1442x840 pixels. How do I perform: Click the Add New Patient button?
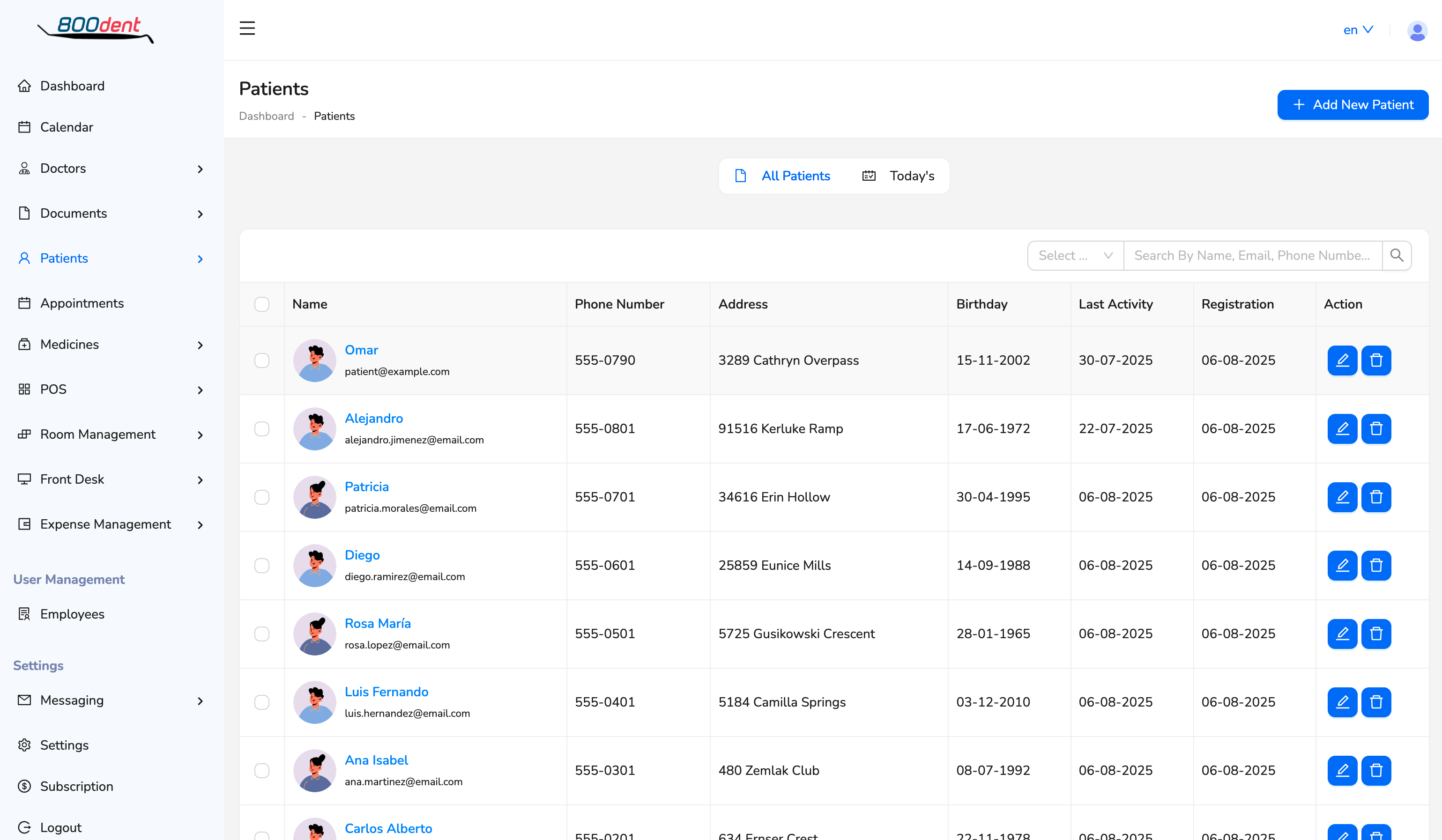pyautogui.click(x=1353, y=104)
